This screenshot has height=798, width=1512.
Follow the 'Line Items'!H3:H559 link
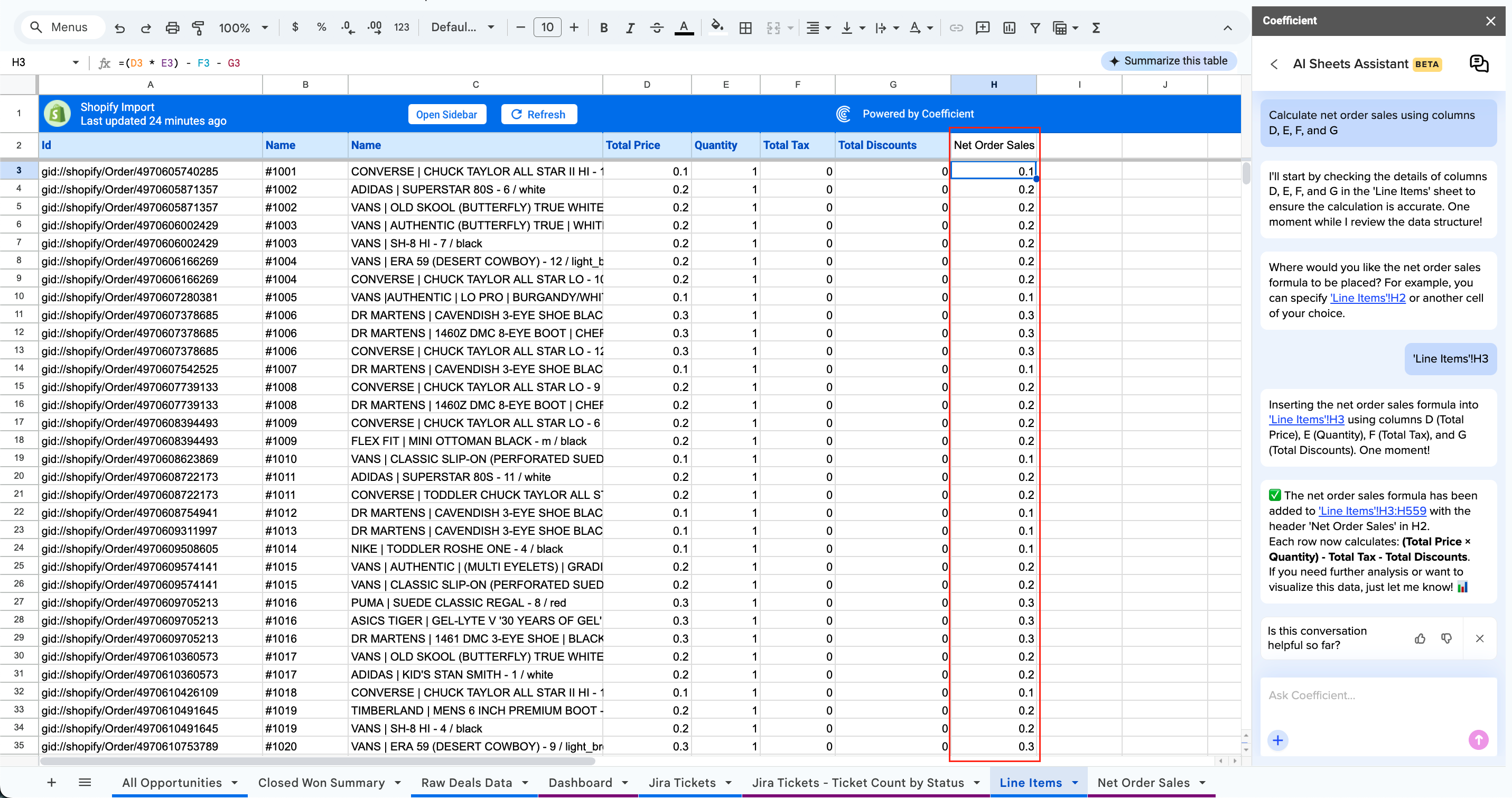tap(1371, 511)
